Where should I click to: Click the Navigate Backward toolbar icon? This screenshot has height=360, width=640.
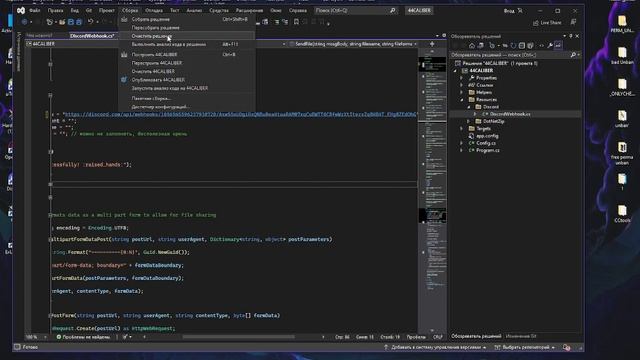[x=24, y=22]
